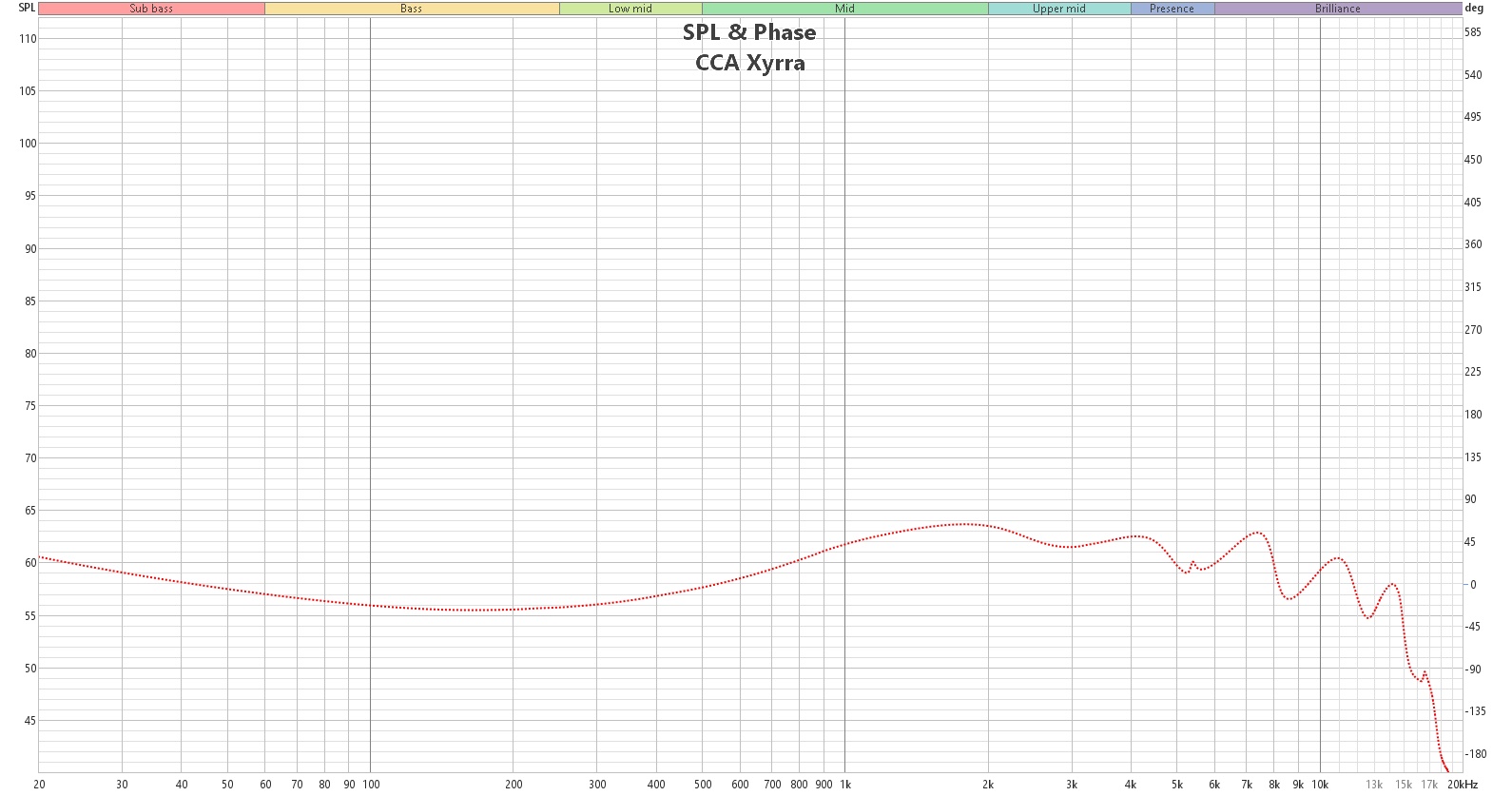This screenshot has width=1512, height=796.
Task: Click the 585 degree axis value
Action: 1473,32
